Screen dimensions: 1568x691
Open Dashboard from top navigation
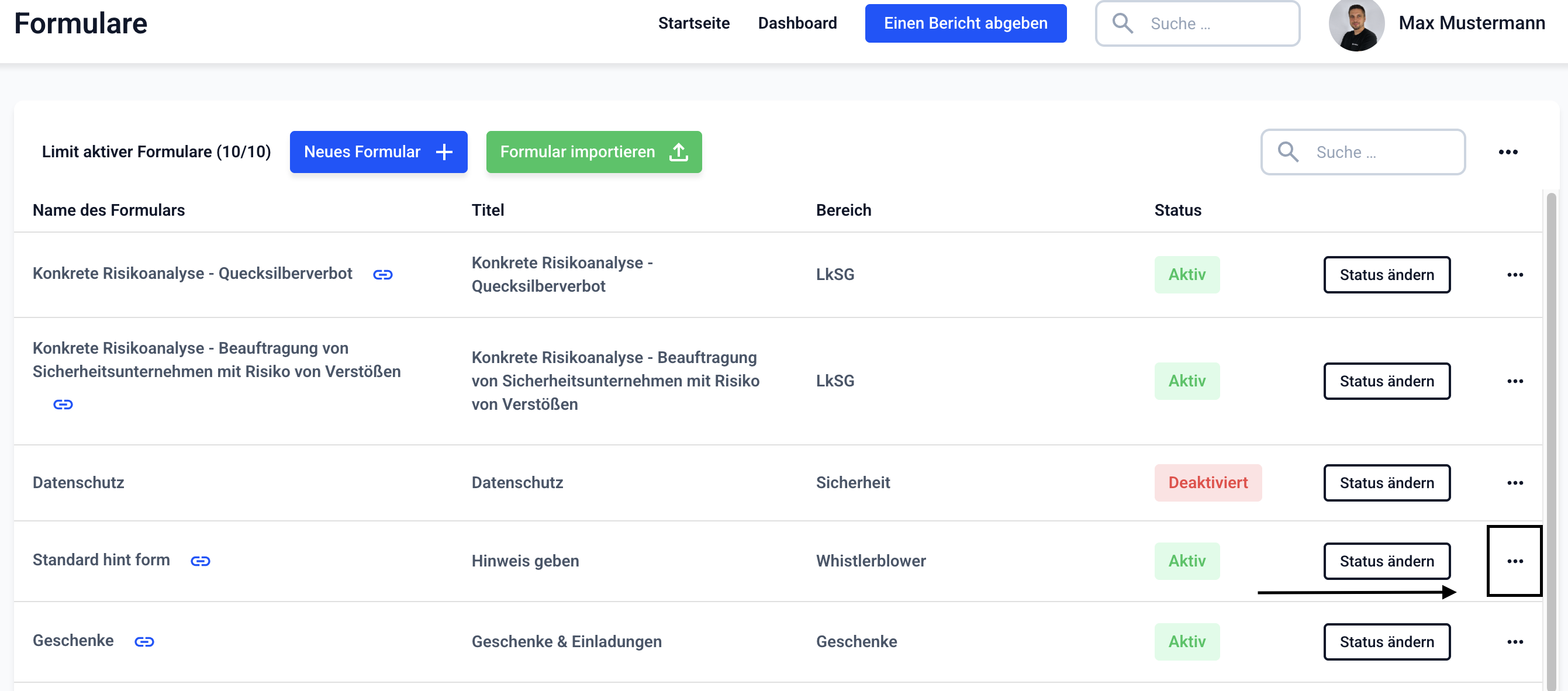797,23
